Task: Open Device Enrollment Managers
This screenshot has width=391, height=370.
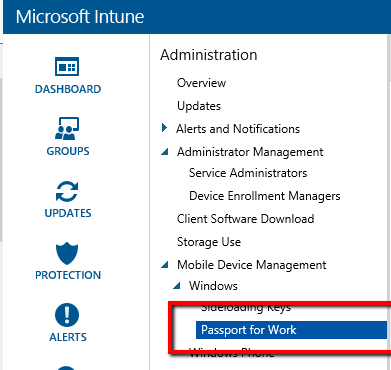Action: pyautogui.click(x=265, y=196)
